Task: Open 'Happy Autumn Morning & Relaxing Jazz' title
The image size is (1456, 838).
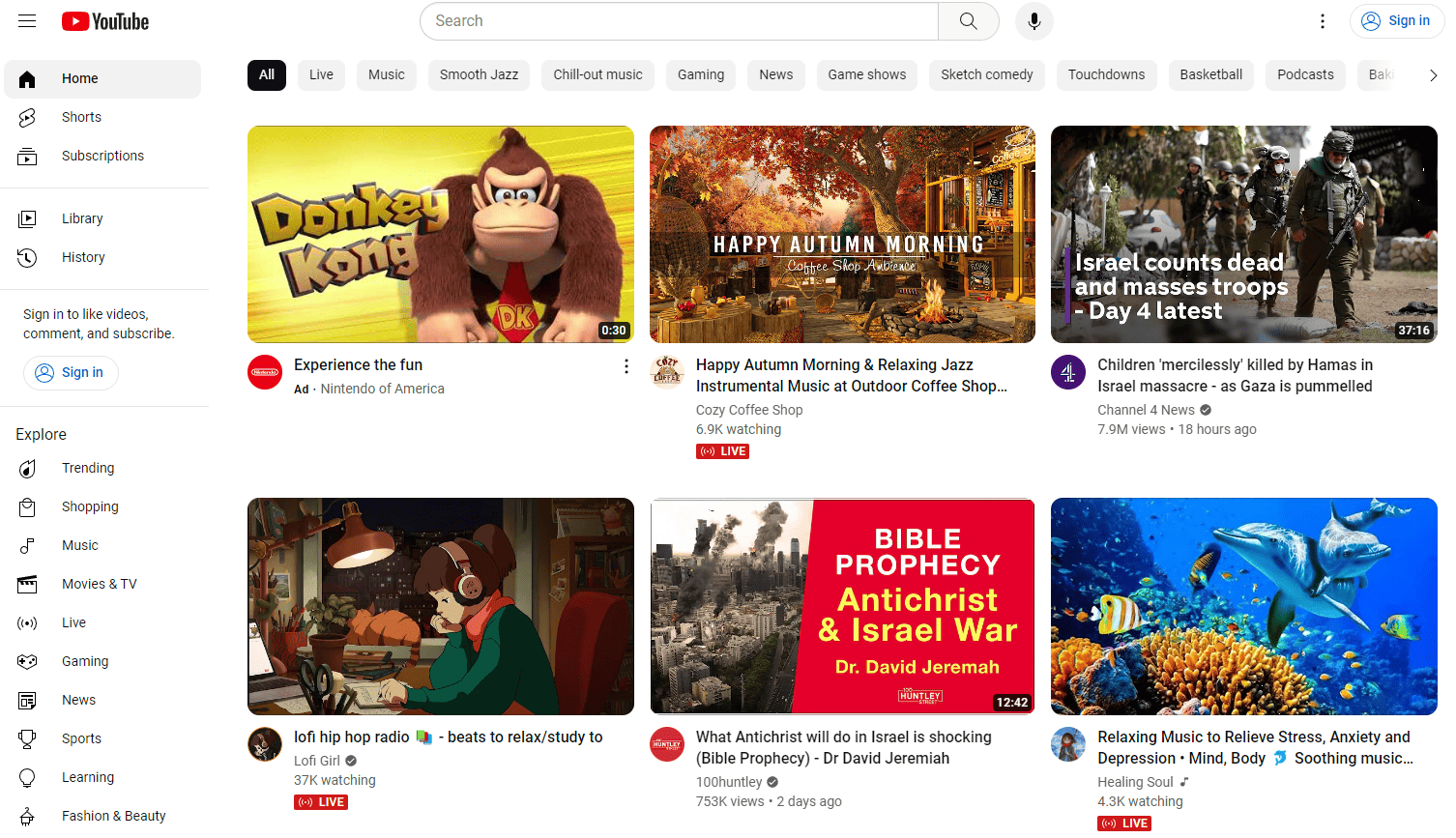Action: click(852, 375)
